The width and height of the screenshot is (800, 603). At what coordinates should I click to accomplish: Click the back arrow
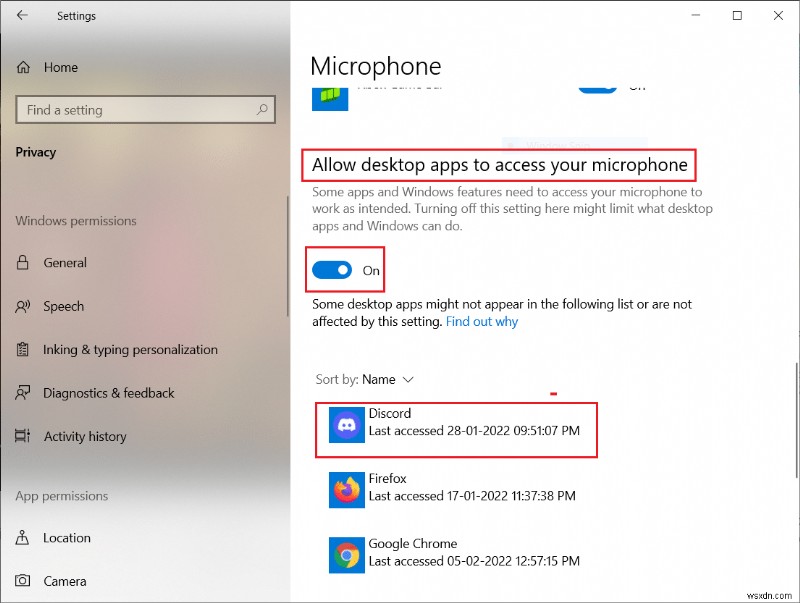[x=20, y=15]
